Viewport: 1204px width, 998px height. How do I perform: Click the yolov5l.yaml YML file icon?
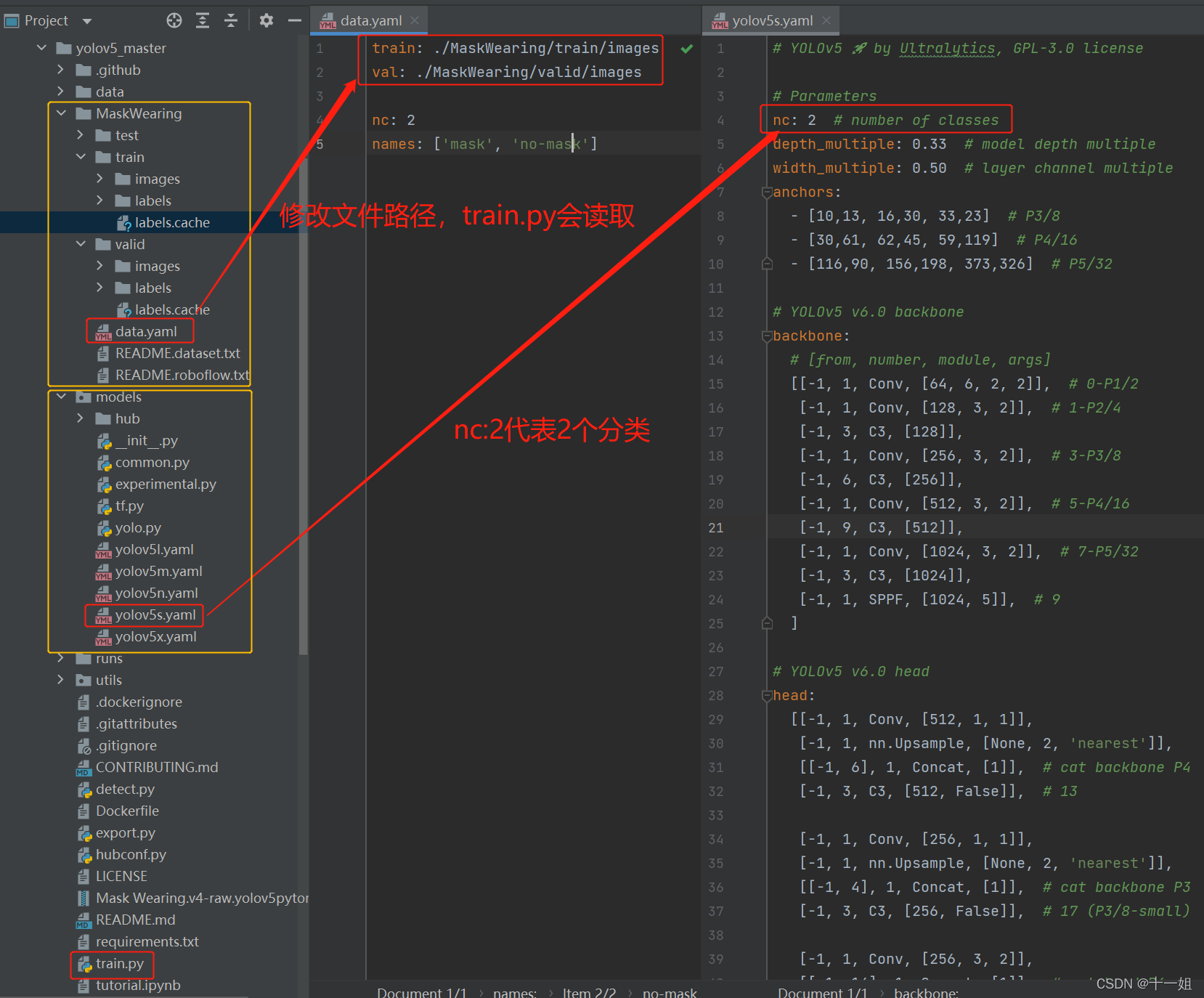click(103, 550)
